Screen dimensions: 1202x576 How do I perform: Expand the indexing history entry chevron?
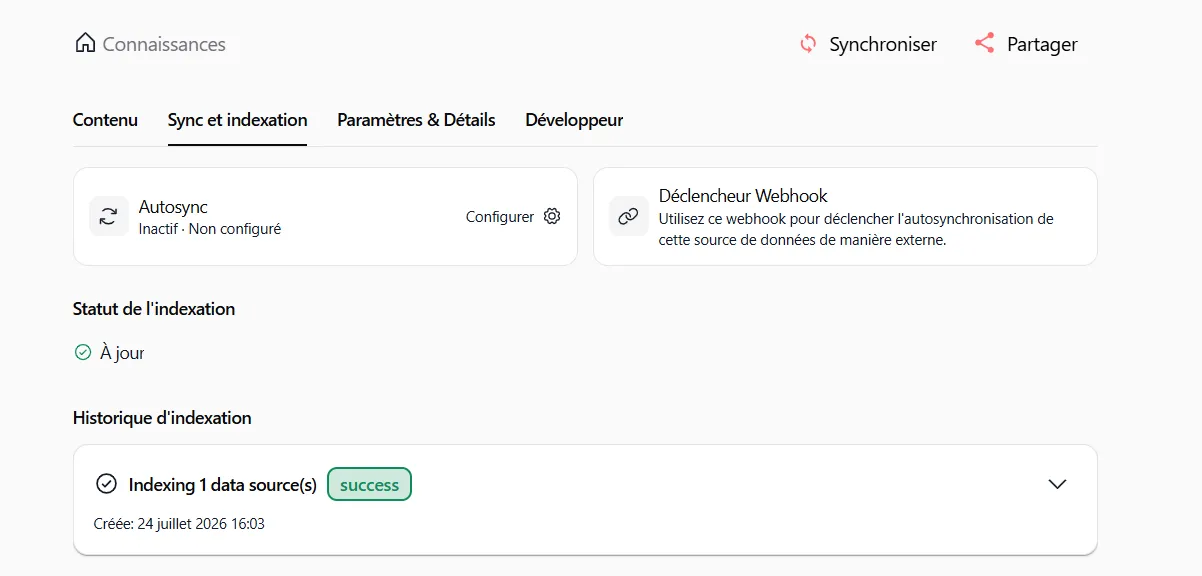pos(1057,484)
